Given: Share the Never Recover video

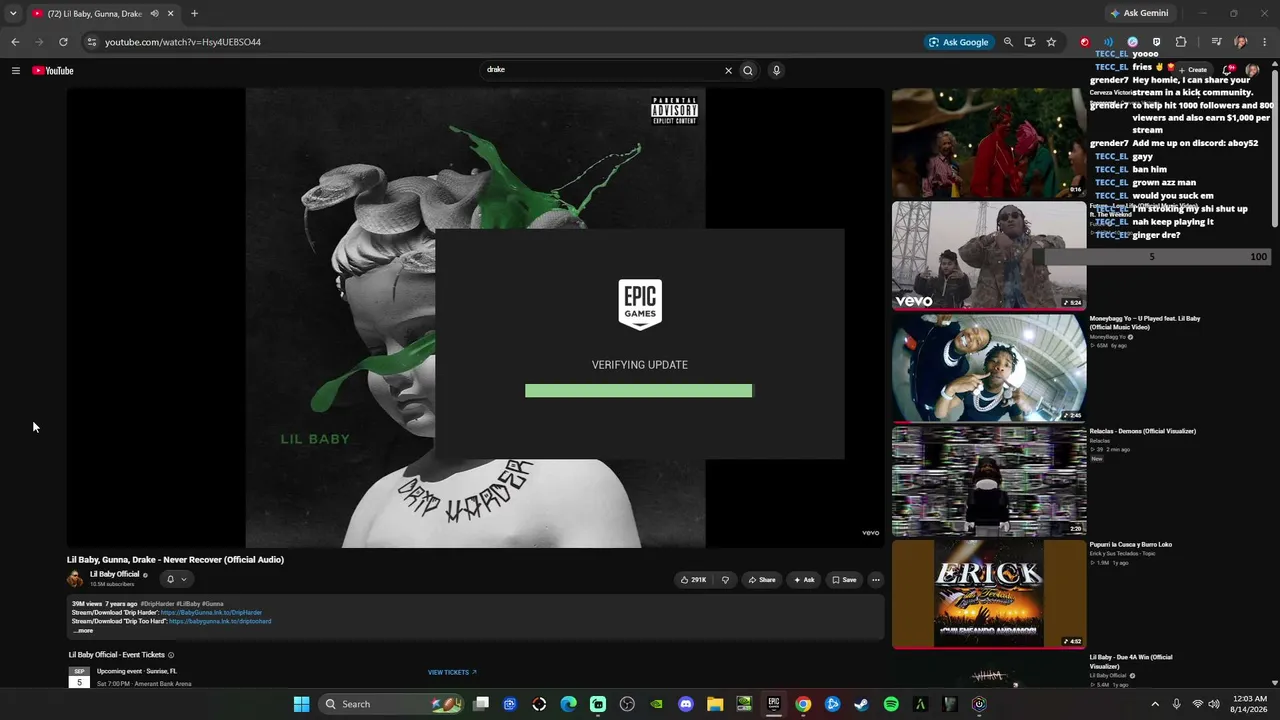Looking at the screenshot, I should click(x=762, y=580).
